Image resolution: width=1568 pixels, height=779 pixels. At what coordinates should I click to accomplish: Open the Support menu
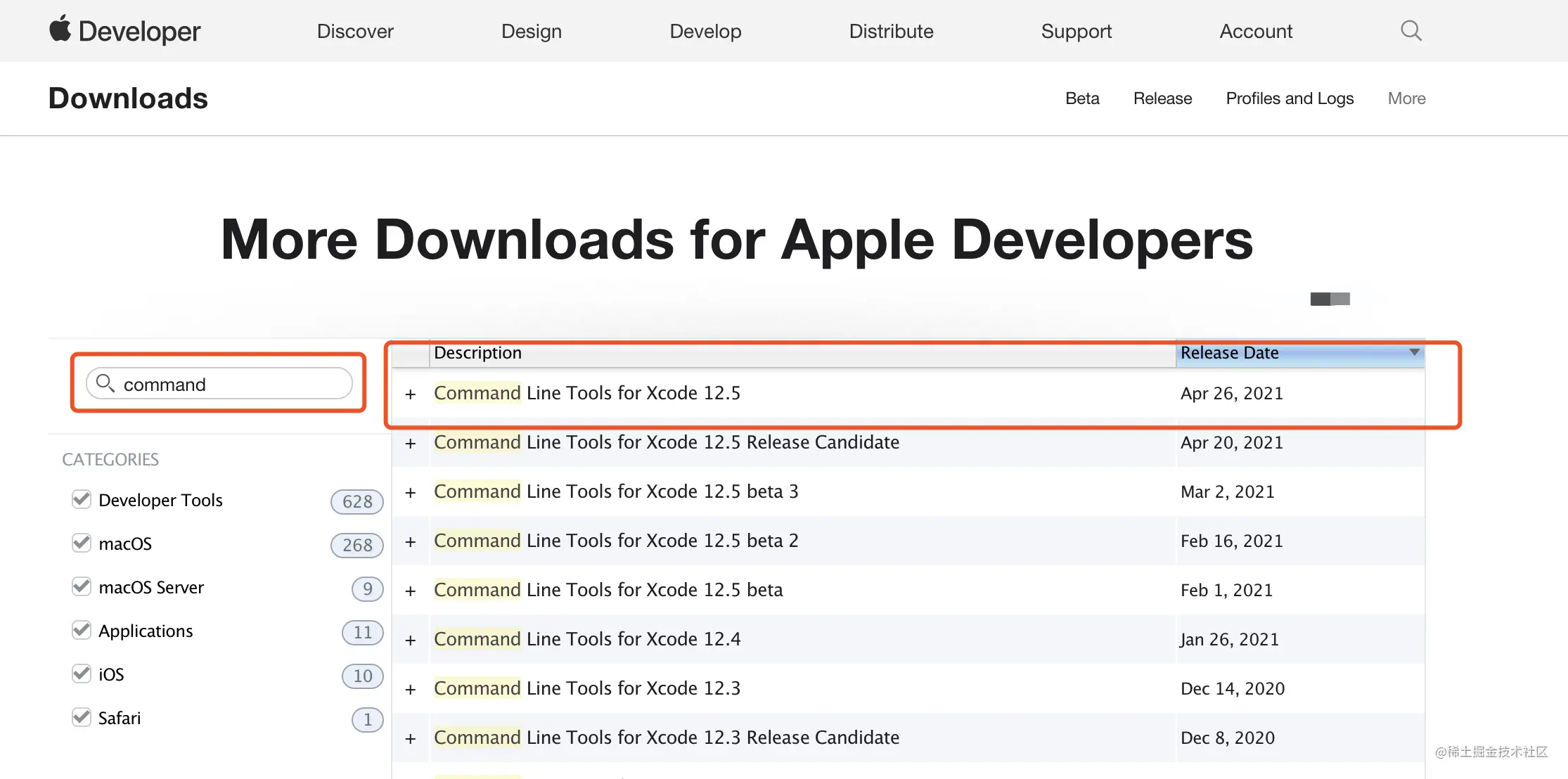pyautogui.click(x=1077, y=31)
